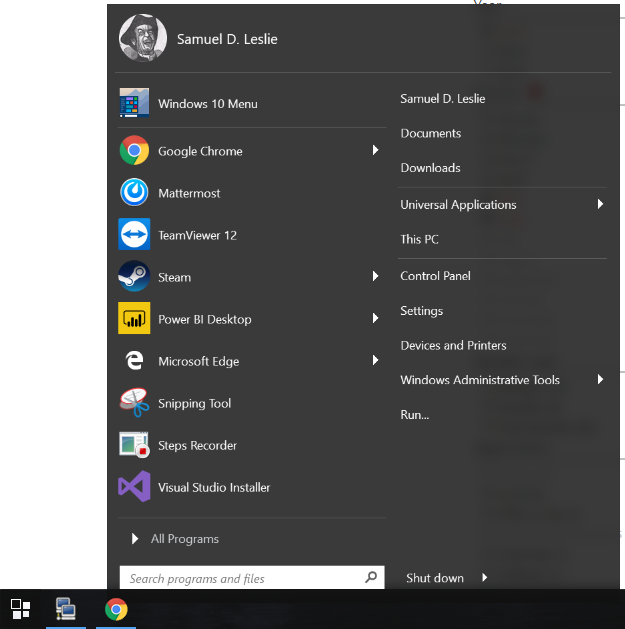The width and height of the screenshot is (625, 629).
Task: Open Mattermost from the program list
Action: coord(134,193)
